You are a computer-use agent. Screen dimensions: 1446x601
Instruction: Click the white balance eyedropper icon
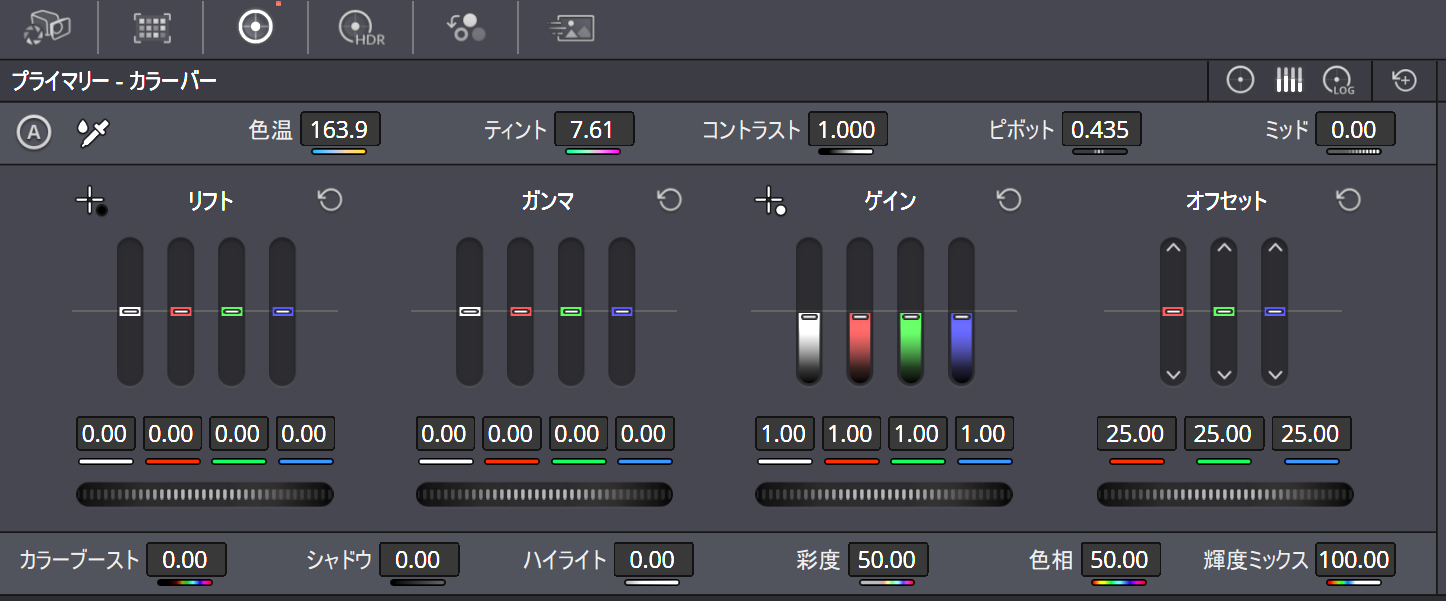pos(93,131)
